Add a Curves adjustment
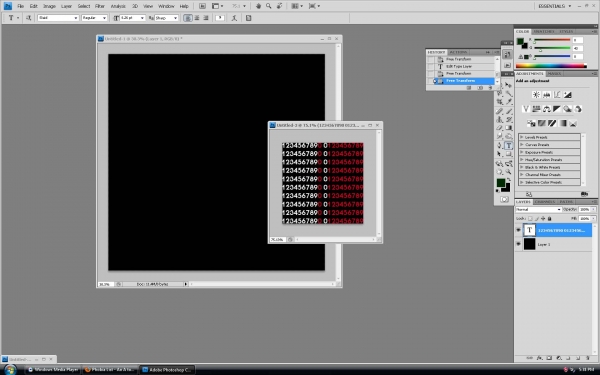The image size is (600, 375). pos(557,95)
